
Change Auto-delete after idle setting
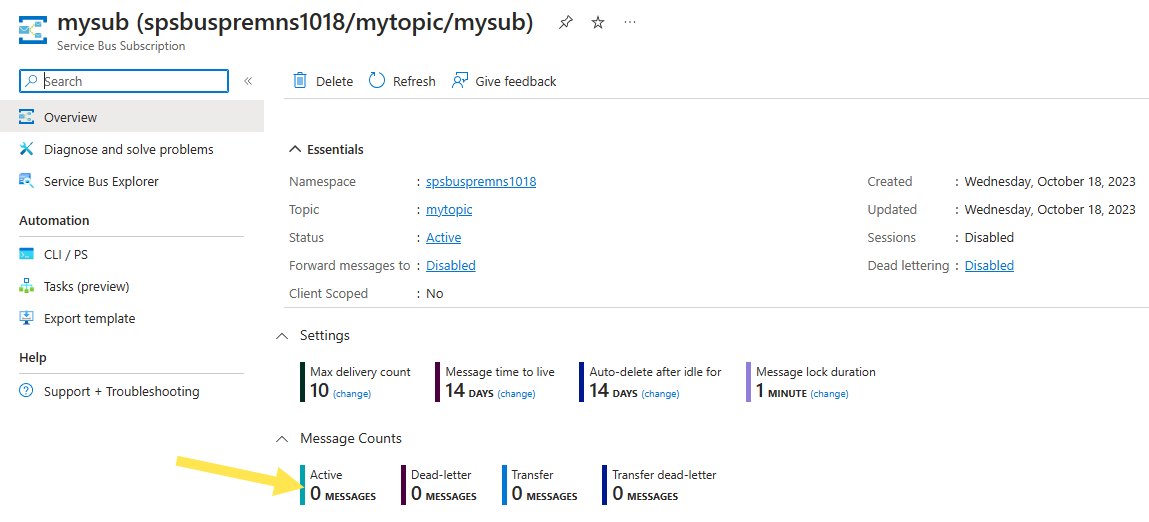[660, 394]
